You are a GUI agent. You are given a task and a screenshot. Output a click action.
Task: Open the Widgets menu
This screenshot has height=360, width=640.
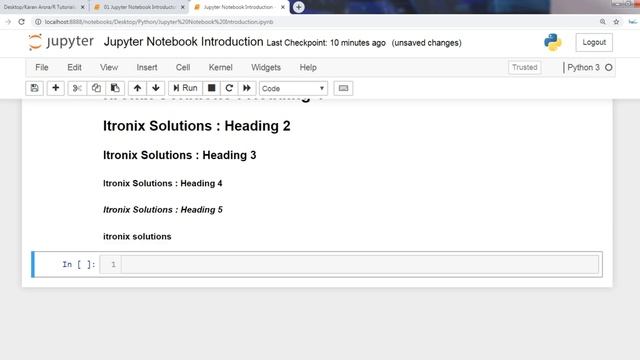pyautogui.click(x=266, y=67)
